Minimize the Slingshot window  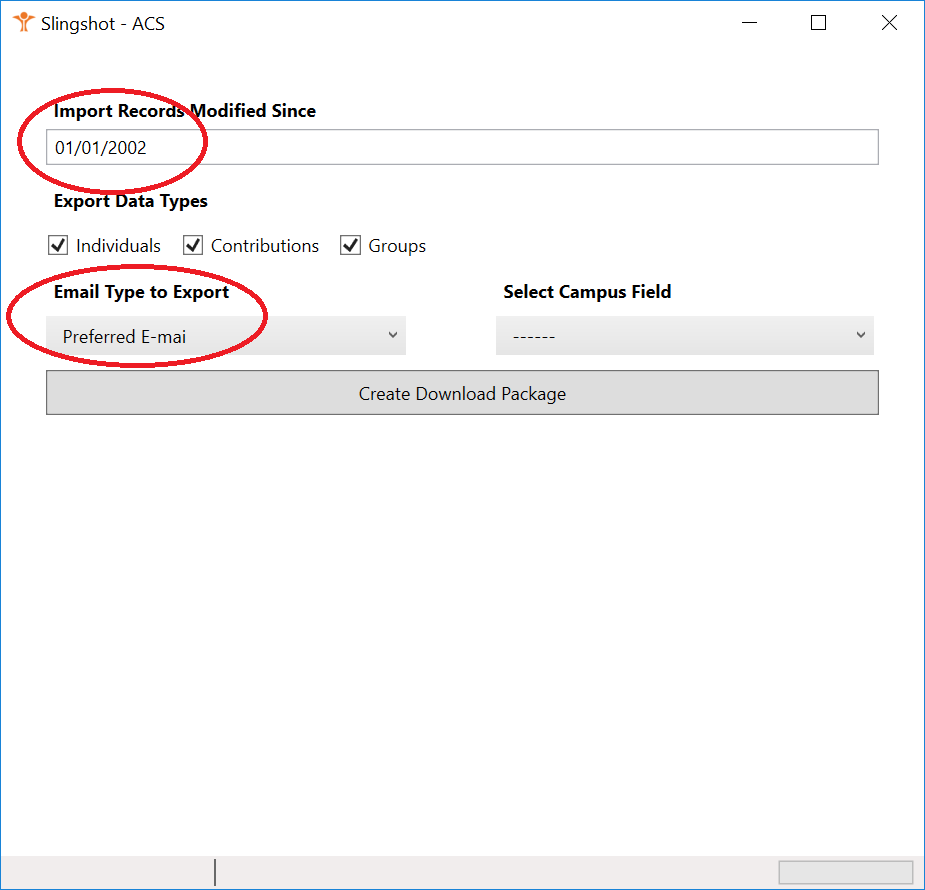click(x=749, y=23)
